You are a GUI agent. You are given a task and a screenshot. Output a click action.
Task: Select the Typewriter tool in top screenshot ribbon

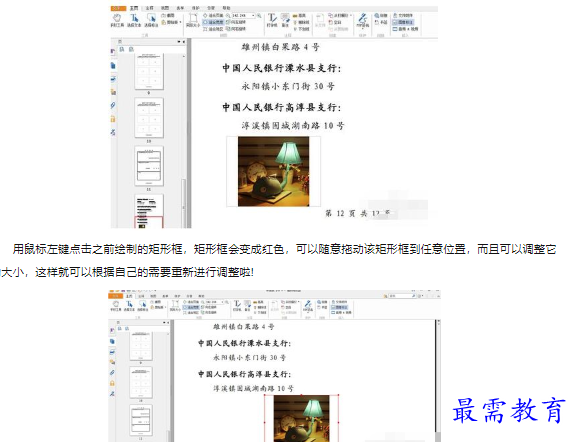(x=272, y=21)
